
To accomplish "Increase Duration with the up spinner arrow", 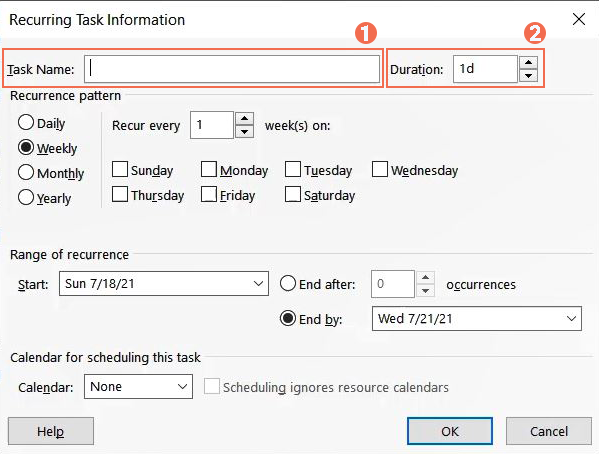I will pos(528,62).
